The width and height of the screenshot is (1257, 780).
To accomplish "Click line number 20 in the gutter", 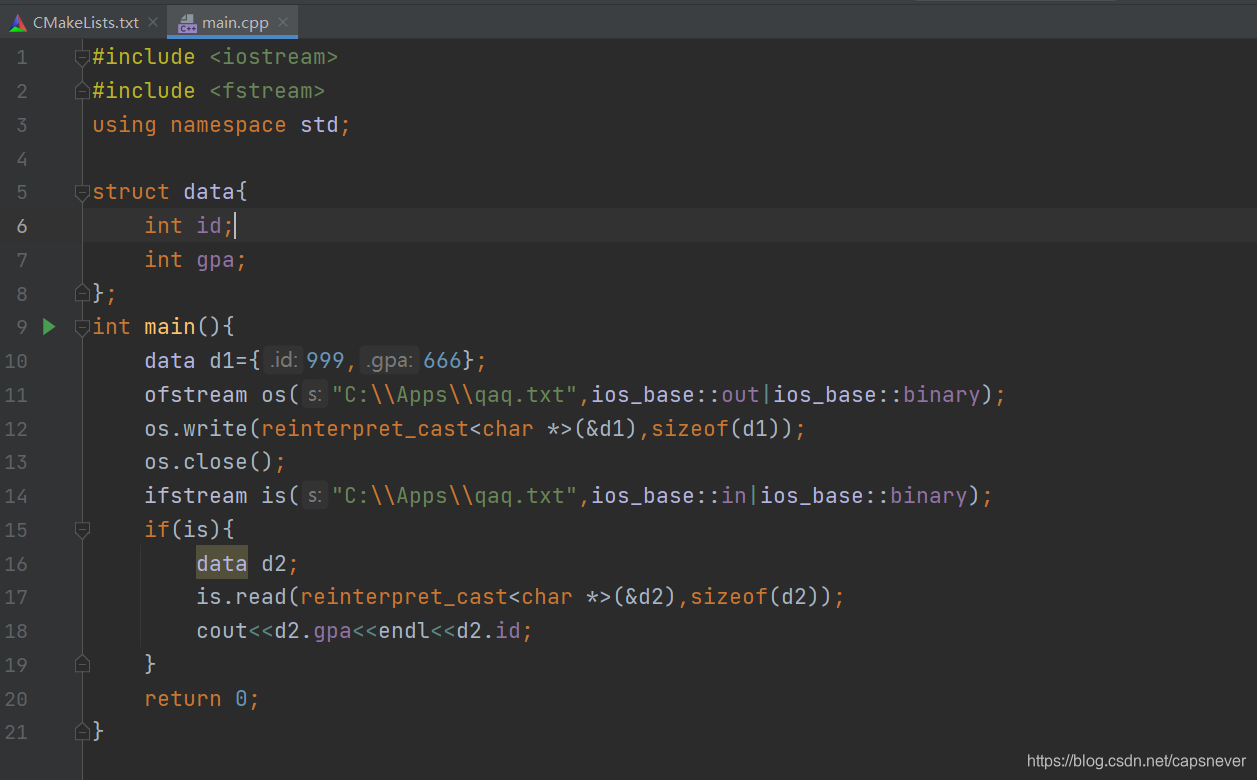I will coord(16,698).
